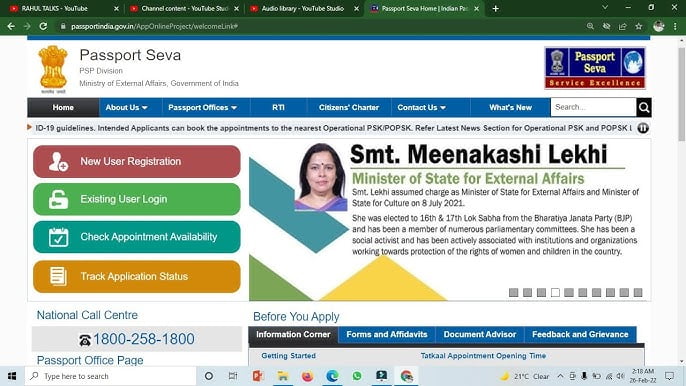Open the volume speaker tray icon
Viewport: 686px width, 386px height.
coord(620,376)
